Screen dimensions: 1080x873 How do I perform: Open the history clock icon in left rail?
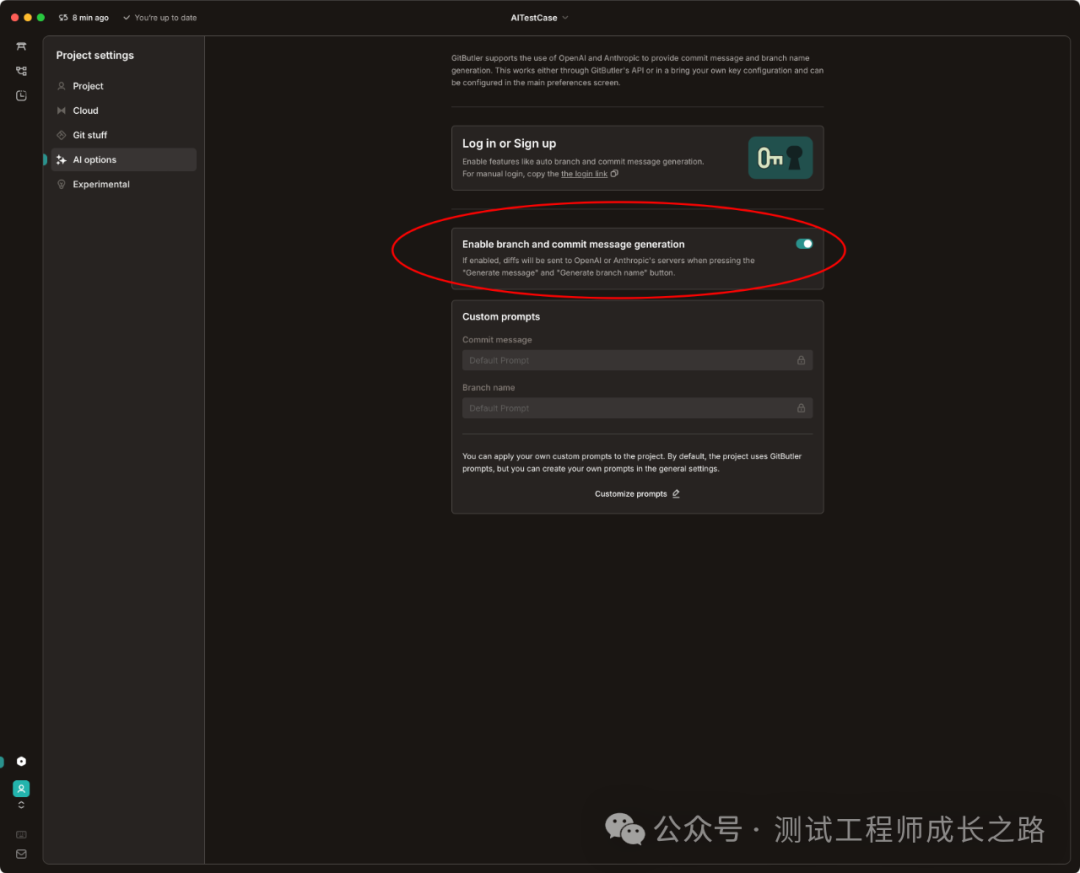(x=21, y=96)
